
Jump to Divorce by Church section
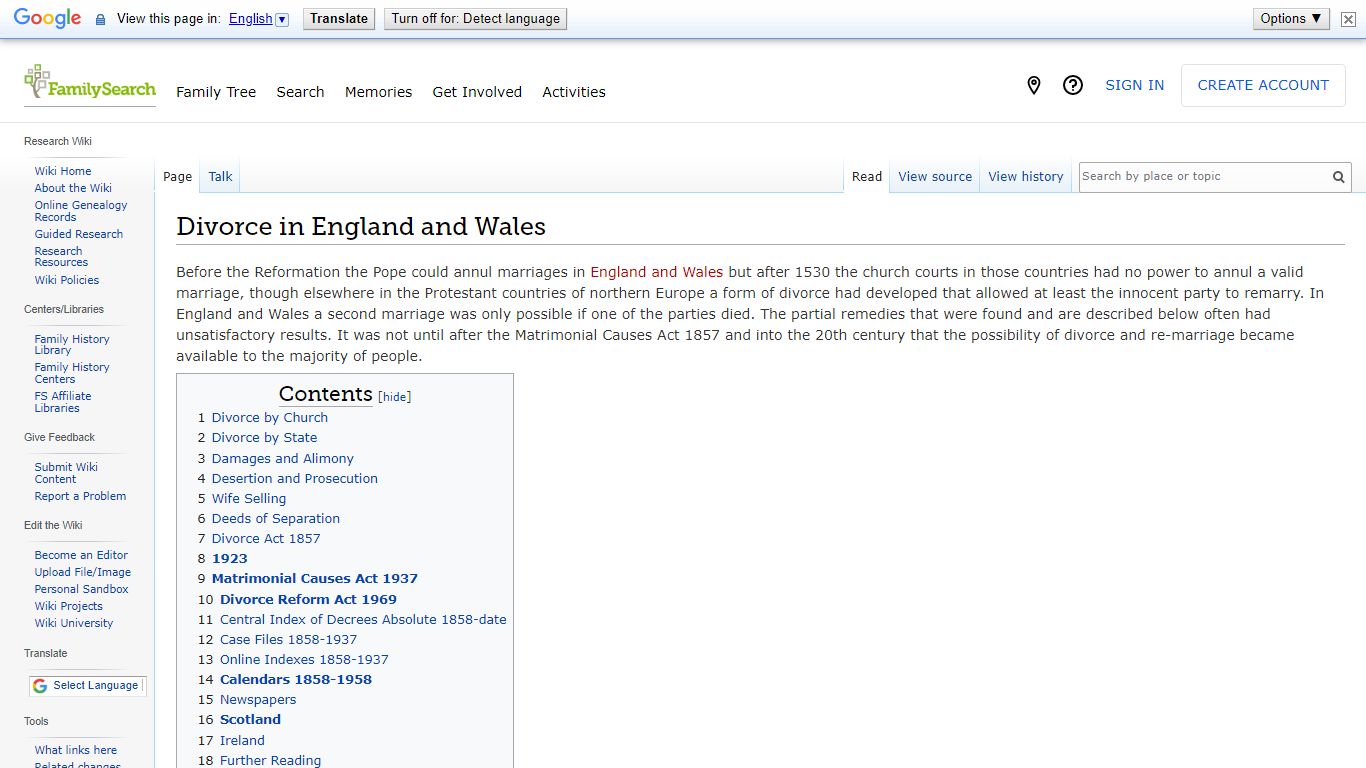pyautogui.click(x=270, y=418)
